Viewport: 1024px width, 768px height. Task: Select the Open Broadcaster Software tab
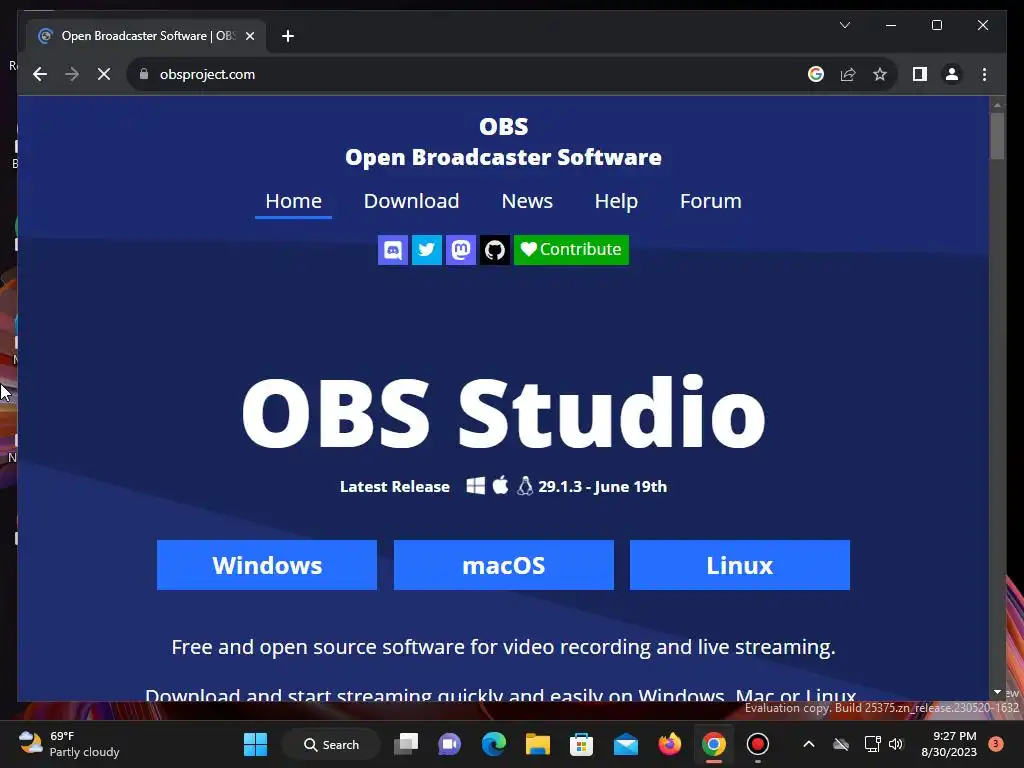(x=146, y=36)
